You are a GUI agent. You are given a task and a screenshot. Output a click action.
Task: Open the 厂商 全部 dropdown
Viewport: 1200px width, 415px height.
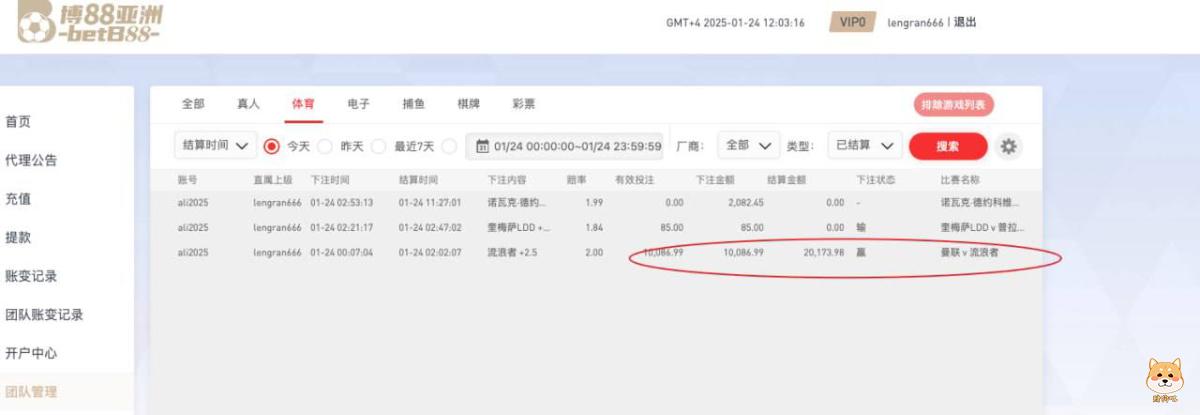[749, 146]
